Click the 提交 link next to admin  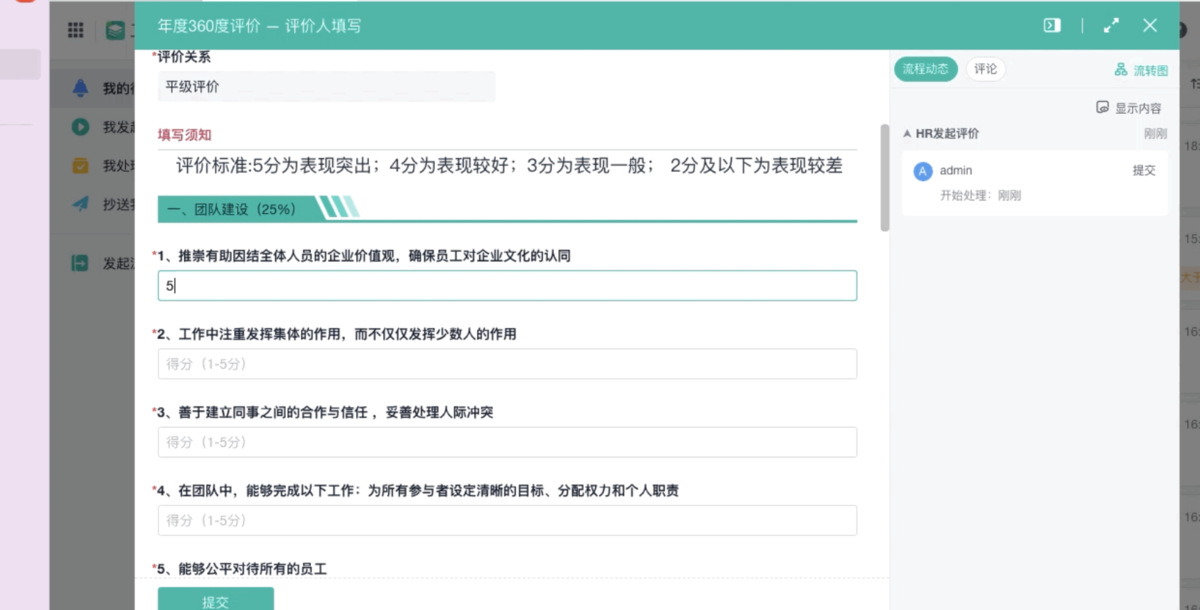(1145, 170)
